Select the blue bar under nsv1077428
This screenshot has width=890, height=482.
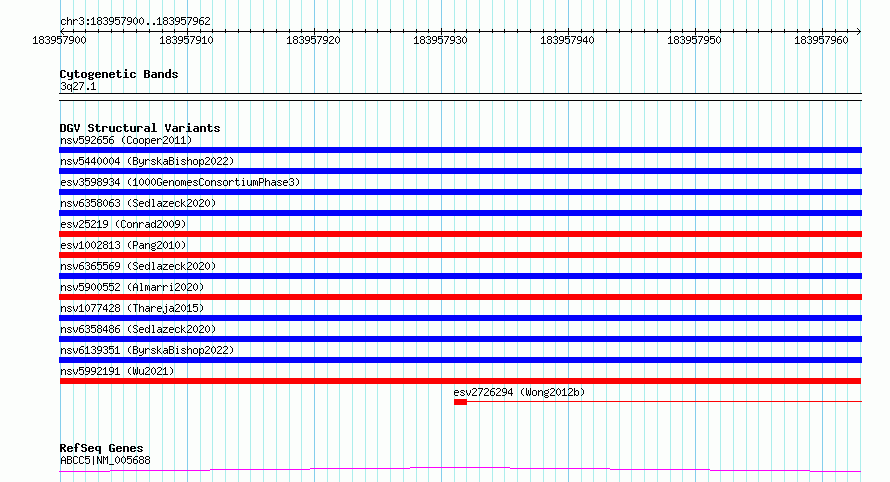pyautogui.click(x=460, y=318)
